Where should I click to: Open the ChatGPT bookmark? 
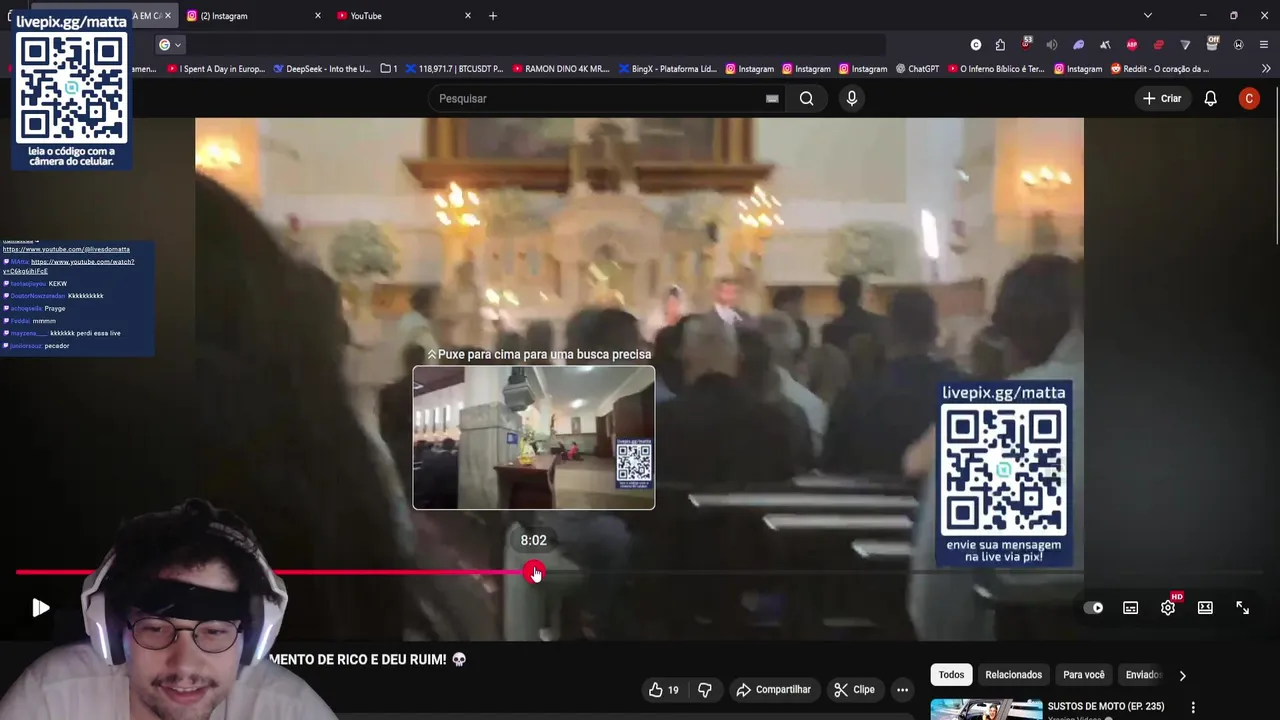[x=917, y=69]
